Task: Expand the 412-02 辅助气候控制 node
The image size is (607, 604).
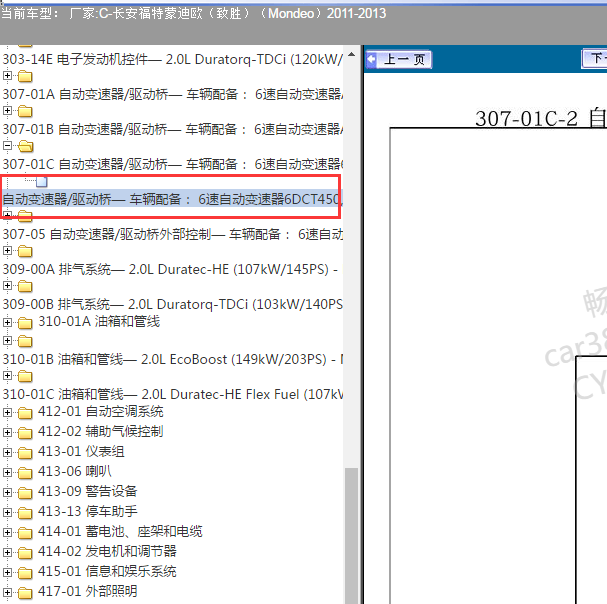Action: 7,432
